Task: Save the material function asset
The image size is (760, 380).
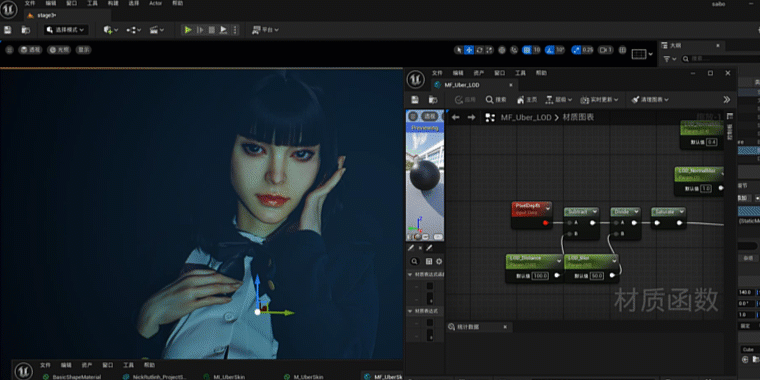Action: click(415, 99)
